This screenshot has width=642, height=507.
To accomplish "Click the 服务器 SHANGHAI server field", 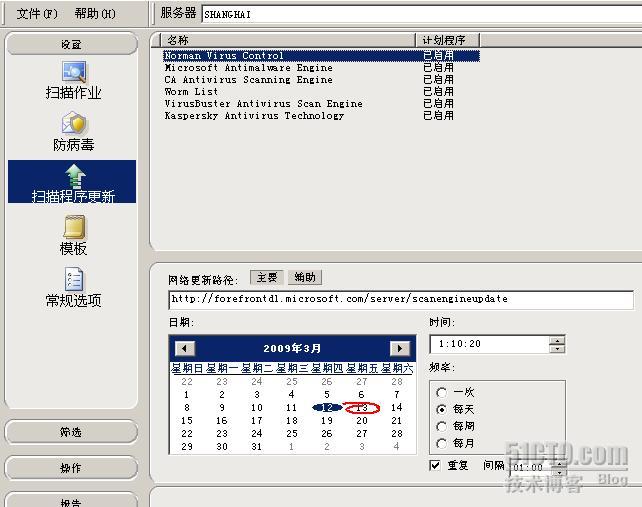I will coord(422,14).
